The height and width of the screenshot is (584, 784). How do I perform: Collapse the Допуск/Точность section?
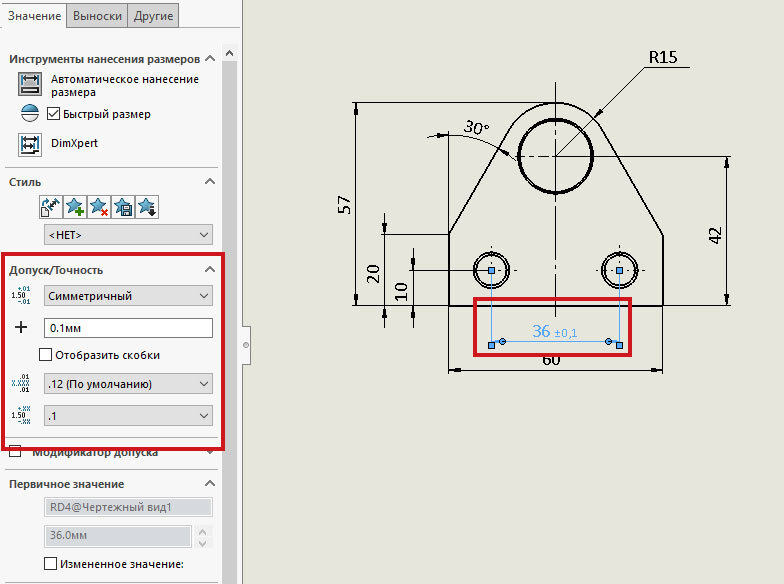[x=210, y=270]
